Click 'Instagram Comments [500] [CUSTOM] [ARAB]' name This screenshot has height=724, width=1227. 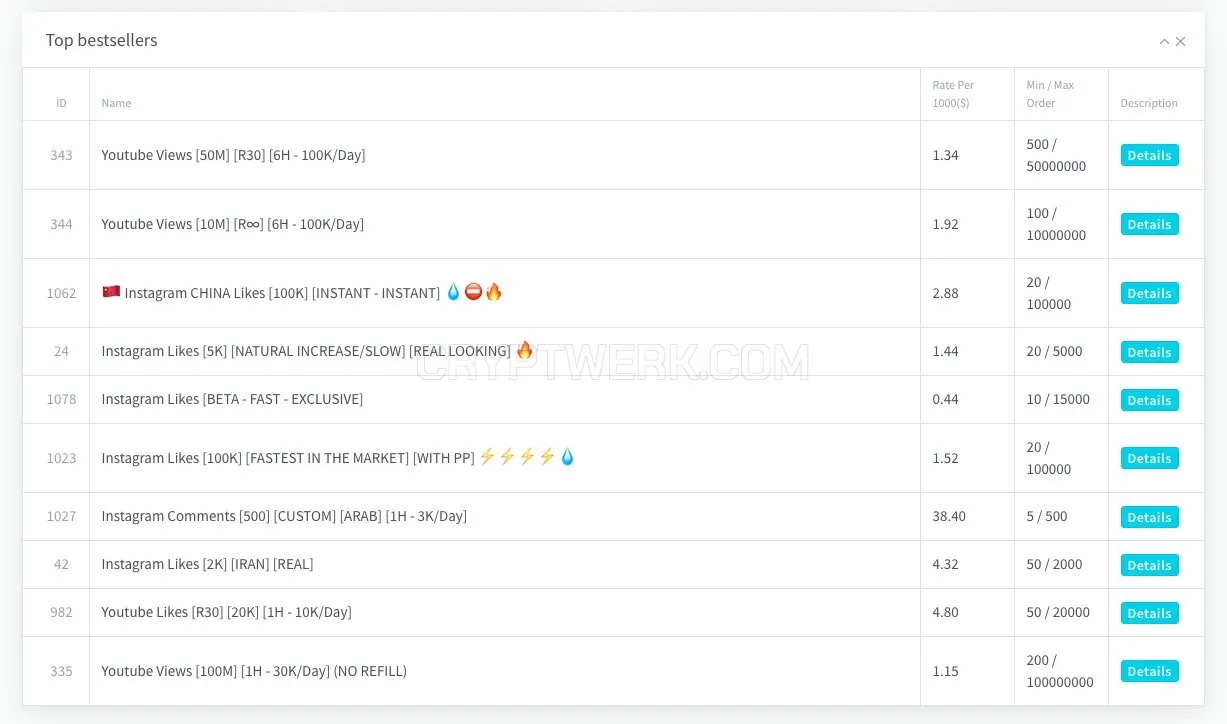[x=284, y=516]
